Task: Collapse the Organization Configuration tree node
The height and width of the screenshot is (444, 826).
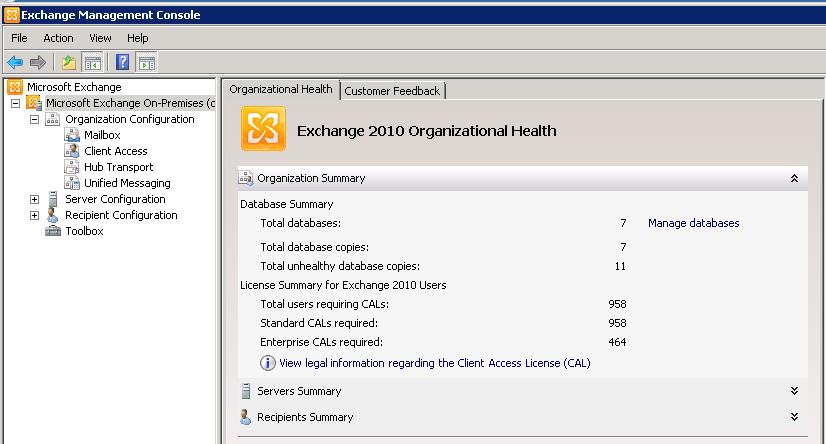Action: point(34,119)
